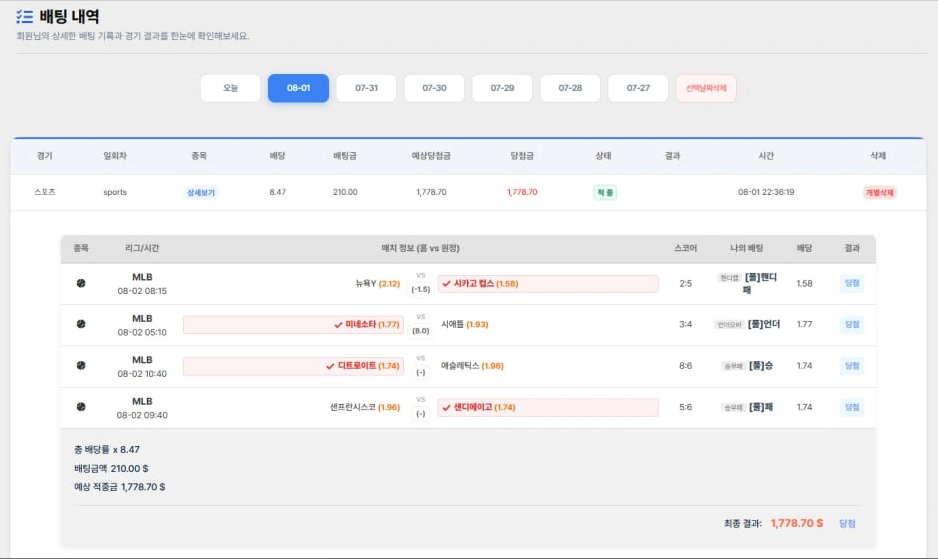Click the (-1.5) handicap value
938x559 pixels.
pyautogui.click(x=421, y=290)
